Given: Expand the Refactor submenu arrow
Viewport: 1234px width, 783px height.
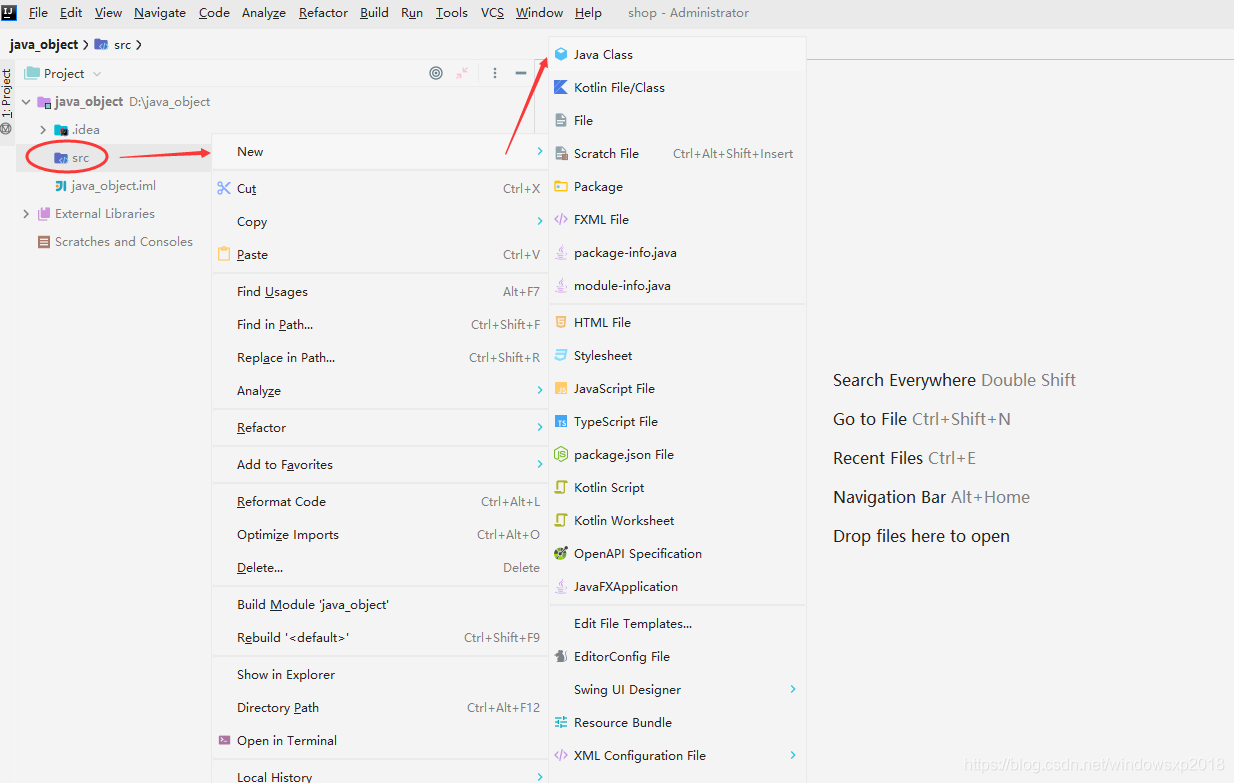Looking at the screenshot, I should point(540,427).
